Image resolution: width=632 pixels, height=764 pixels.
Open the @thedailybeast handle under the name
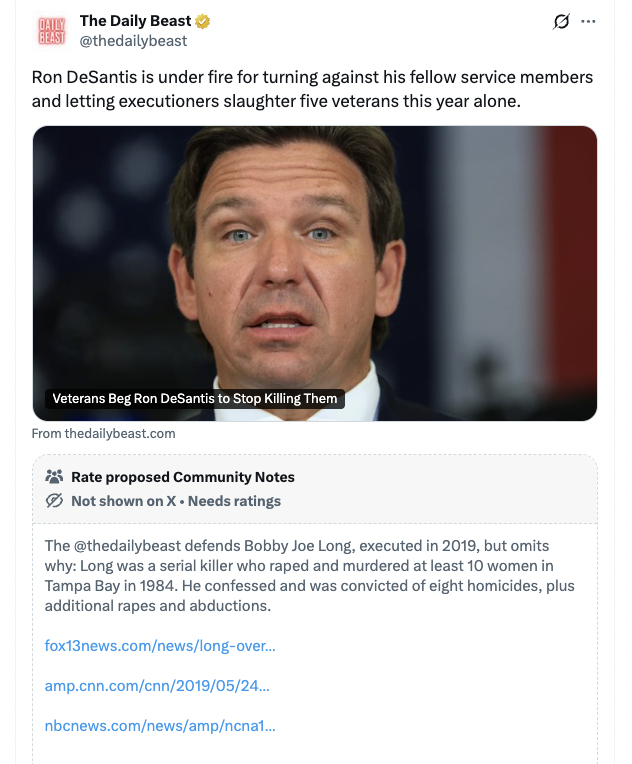133,41
